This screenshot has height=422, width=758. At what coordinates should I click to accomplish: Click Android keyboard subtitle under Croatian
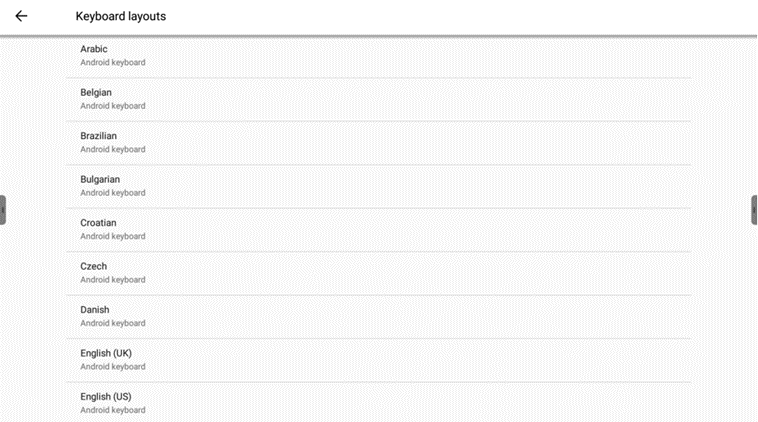click(112, 236)
